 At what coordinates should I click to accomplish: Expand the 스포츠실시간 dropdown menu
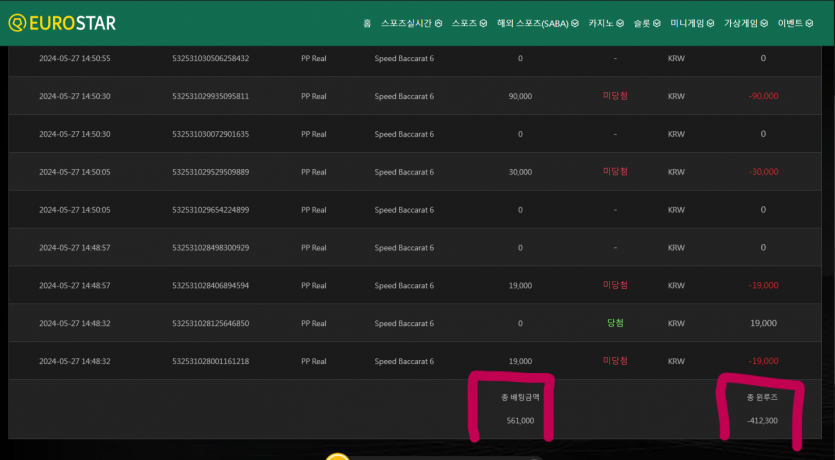[412, 23]
